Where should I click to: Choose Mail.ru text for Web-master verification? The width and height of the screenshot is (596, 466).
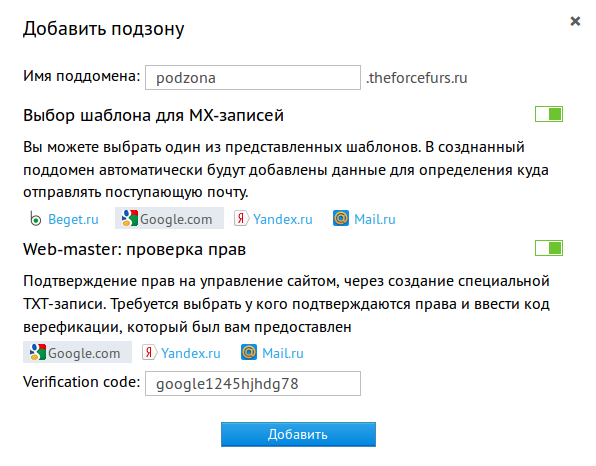(283, 353)
